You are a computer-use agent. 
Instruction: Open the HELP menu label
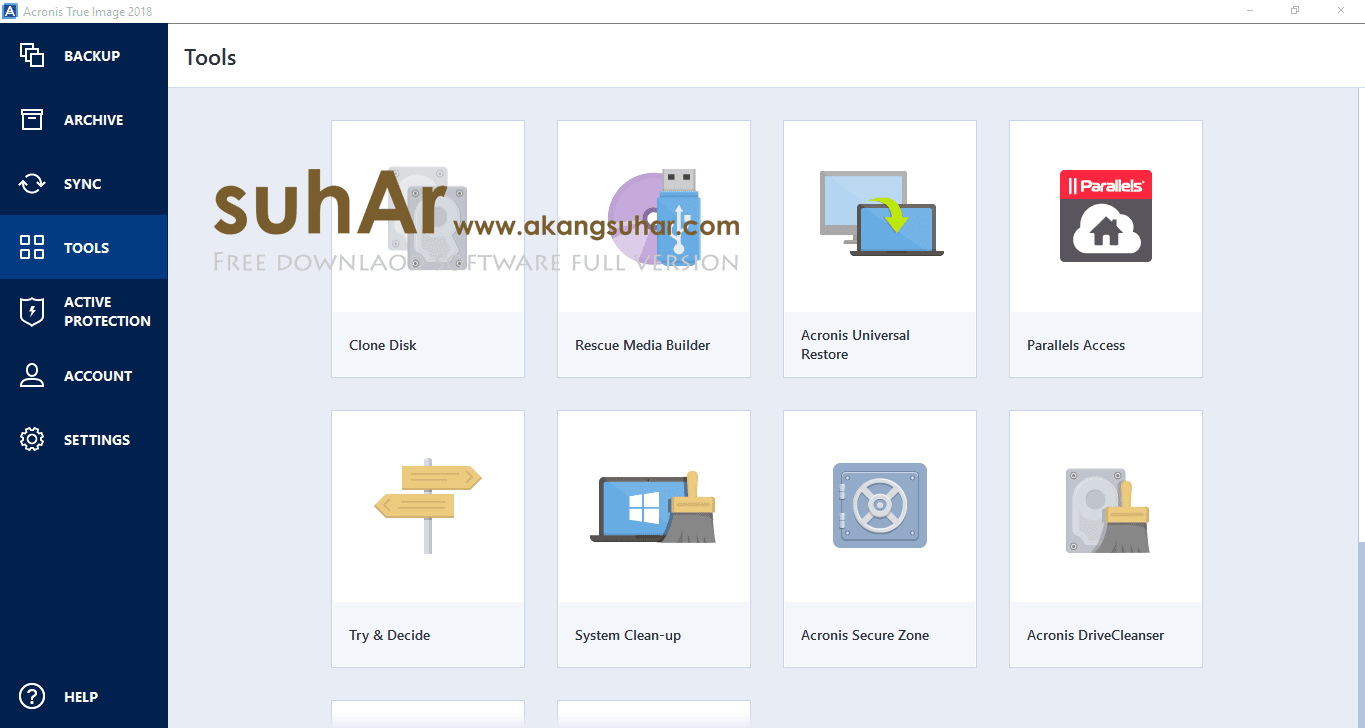81,697
